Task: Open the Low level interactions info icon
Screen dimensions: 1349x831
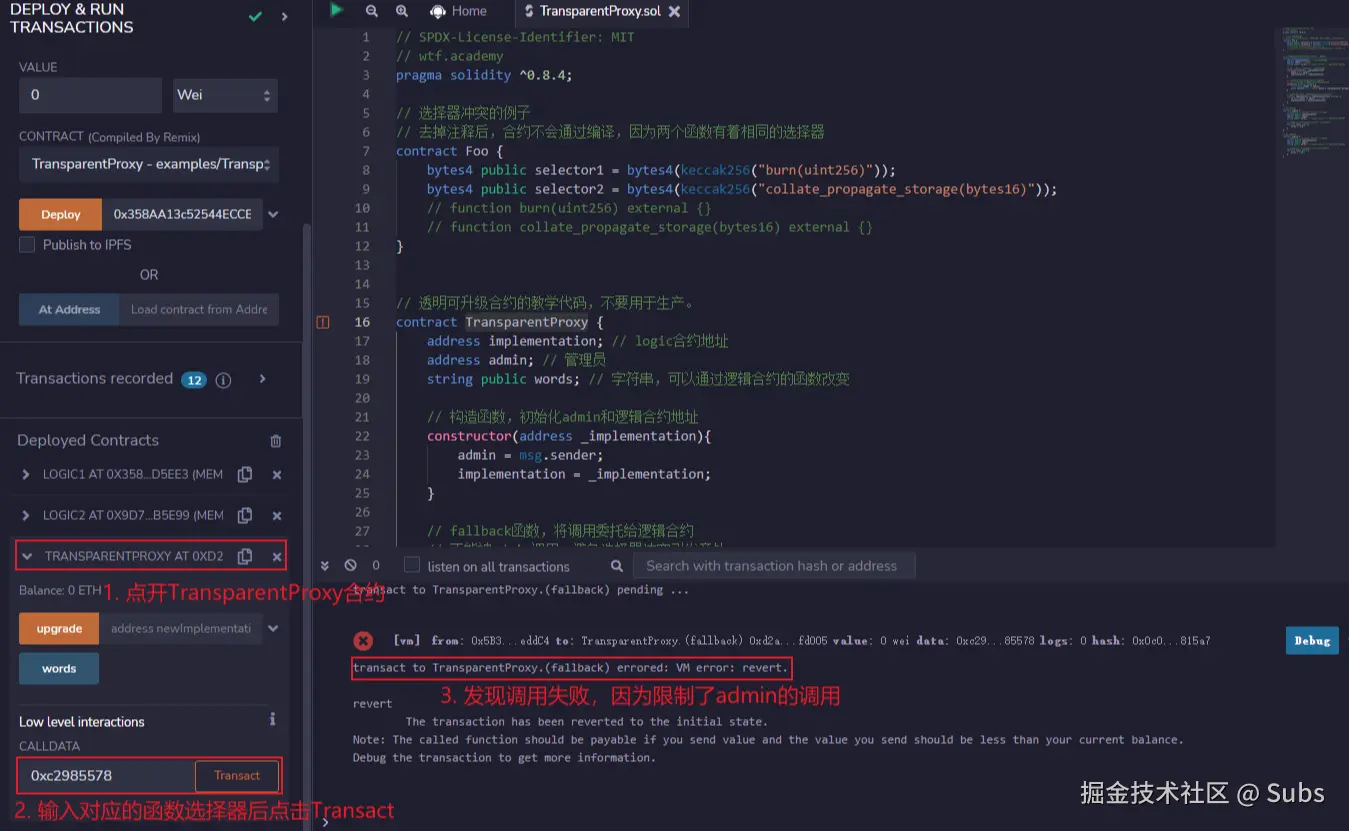Action: [272, 719]
